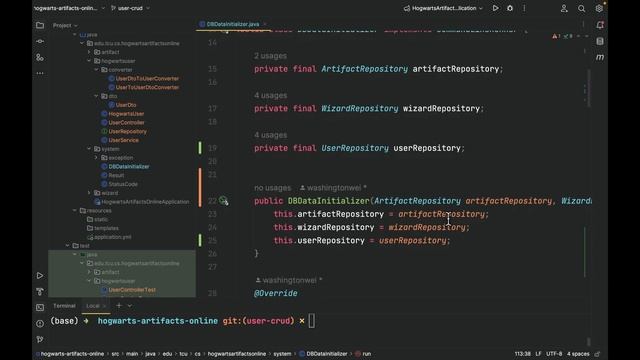
Task: Open Search Everywhere magnifier icon
Action: click(582, 8)
